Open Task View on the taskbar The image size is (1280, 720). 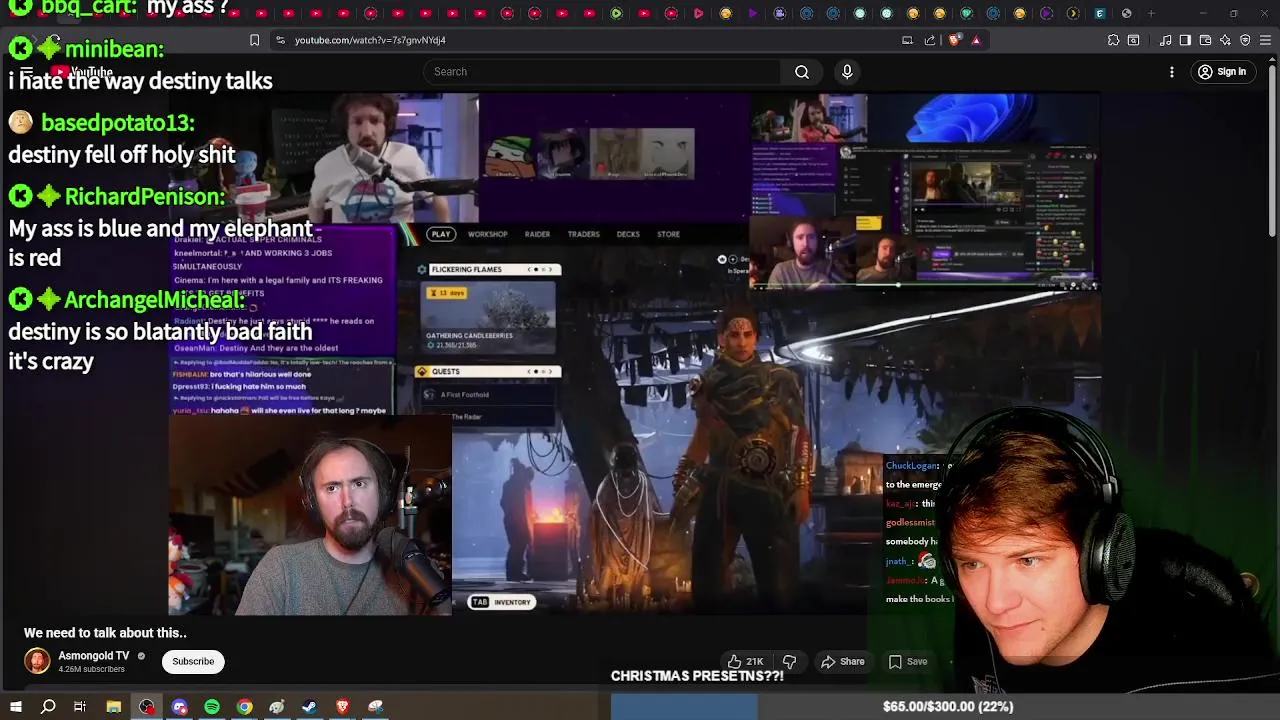pos(80,707)
